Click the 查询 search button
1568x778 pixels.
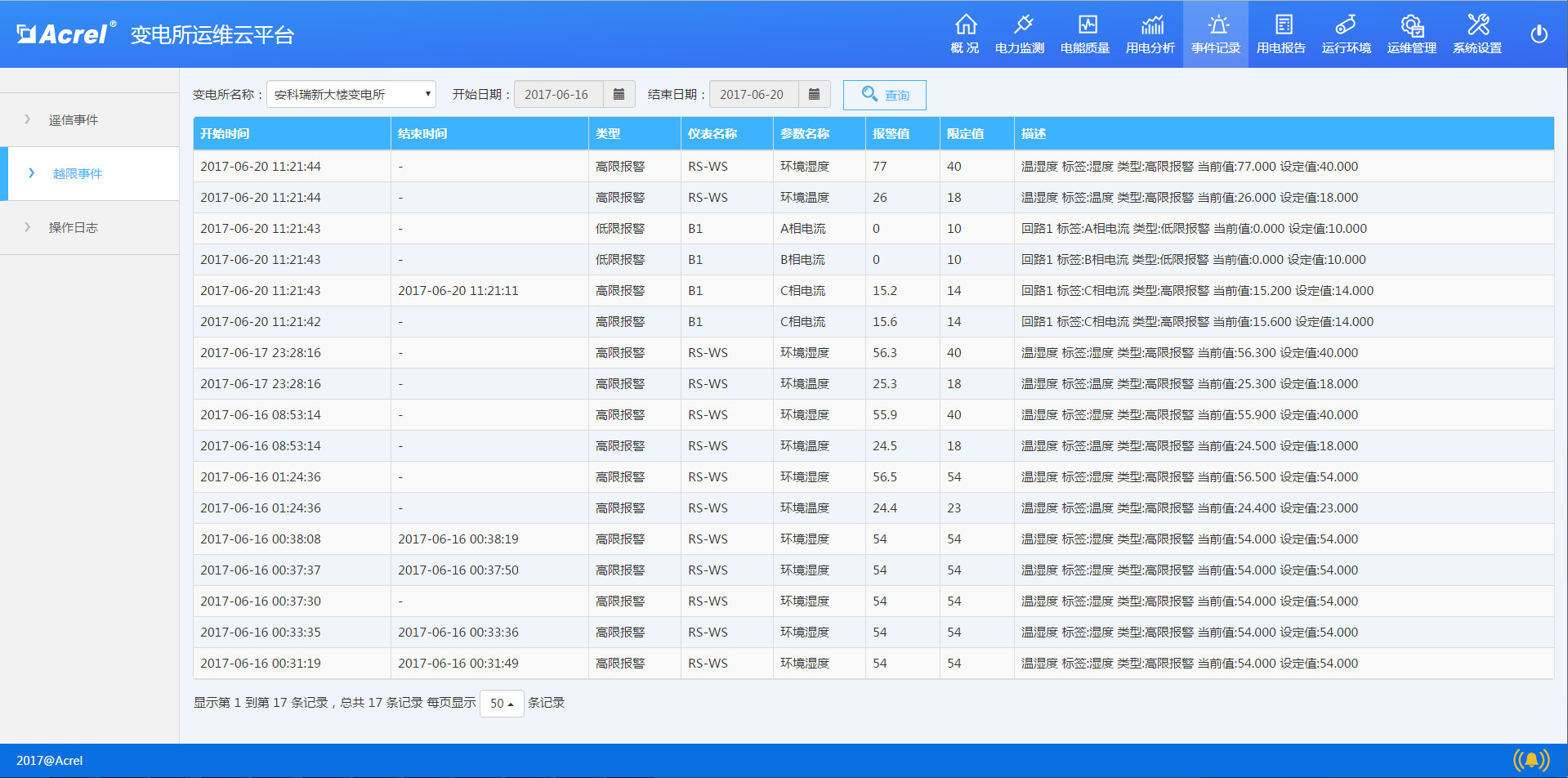click(x=884, y=95)
